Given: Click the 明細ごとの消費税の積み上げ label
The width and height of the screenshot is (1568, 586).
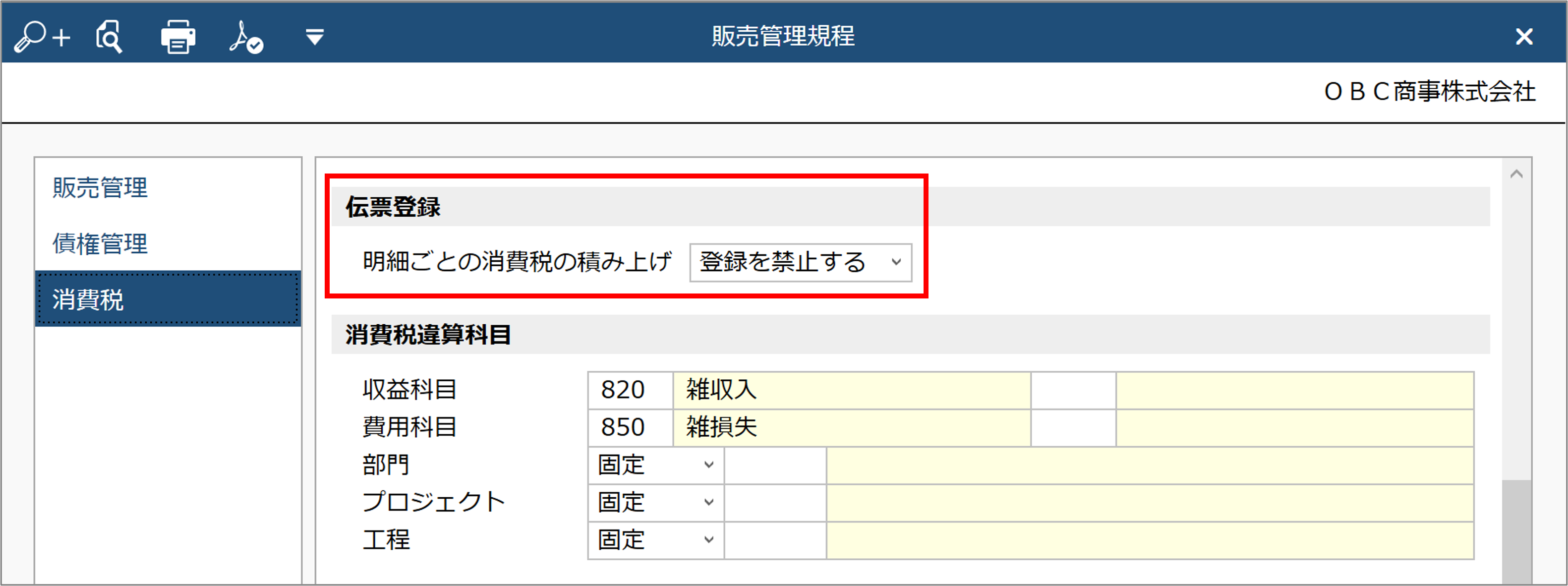Looking at the screenshot, I should click(x=518, y=262).
